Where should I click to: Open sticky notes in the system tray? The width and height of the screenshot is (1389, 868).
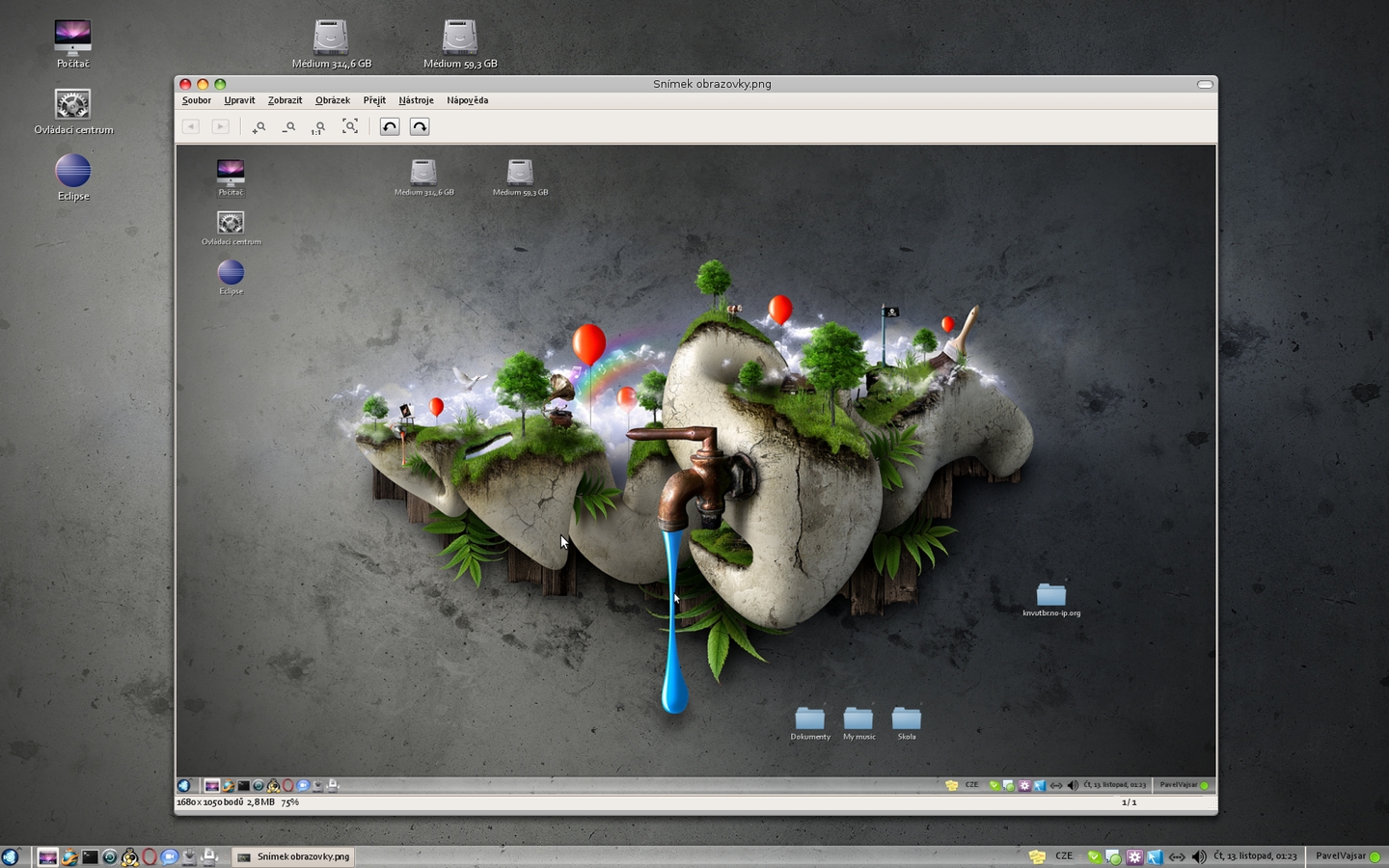pos(1038,856)
